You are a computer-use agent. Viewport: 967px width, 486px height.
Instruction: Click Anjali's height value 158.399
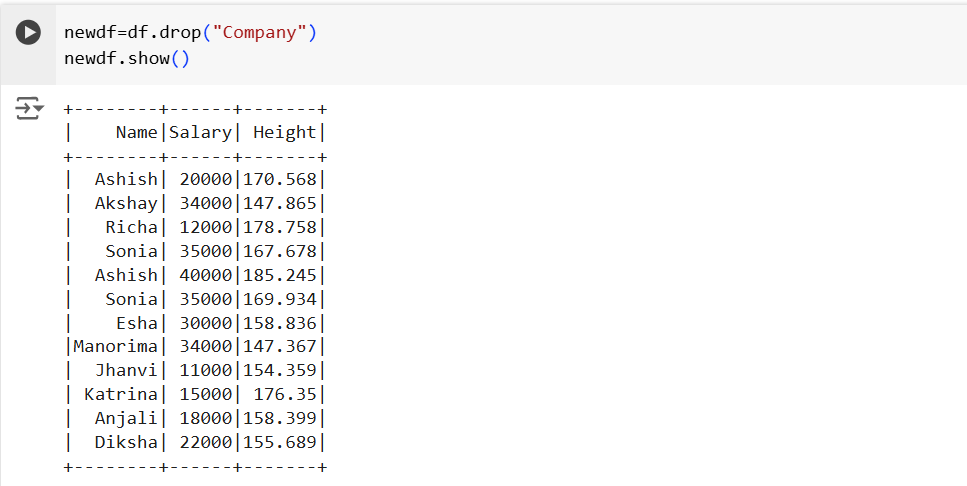pyautogui.click(x=279, y=418)
